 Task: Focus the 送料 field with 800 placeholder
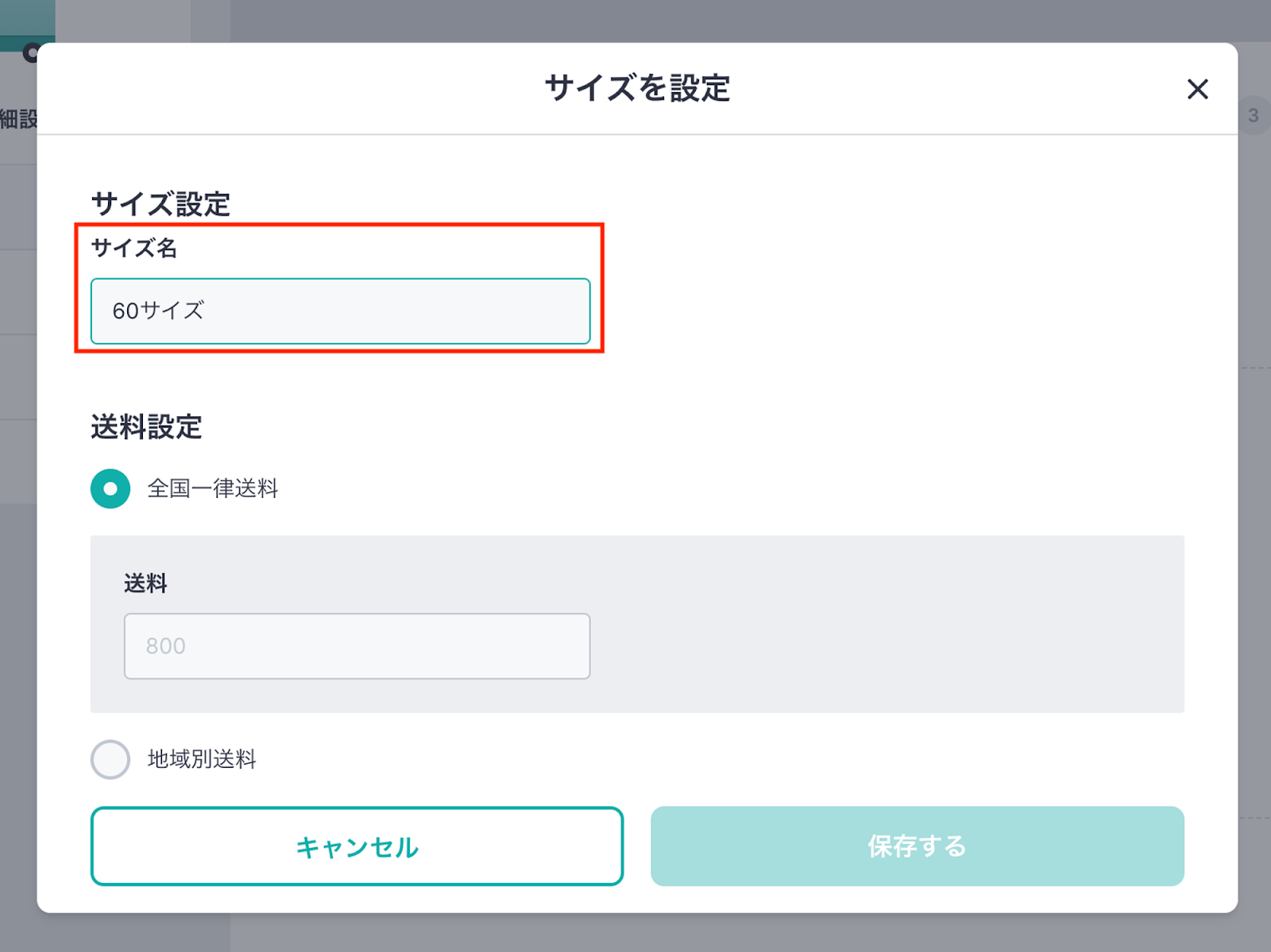(x=357, y=646)
